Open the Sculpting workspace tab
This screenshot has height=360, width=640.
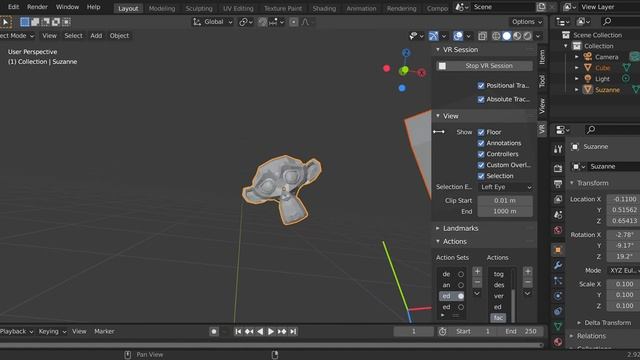[199, 8]
